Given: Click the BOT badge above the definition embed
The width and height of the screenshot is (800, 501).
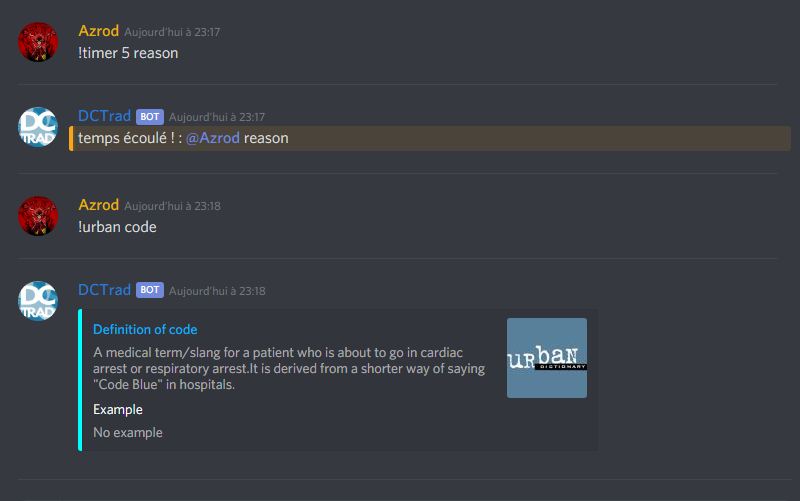Looking at the screenshot, I should point(149,290).
